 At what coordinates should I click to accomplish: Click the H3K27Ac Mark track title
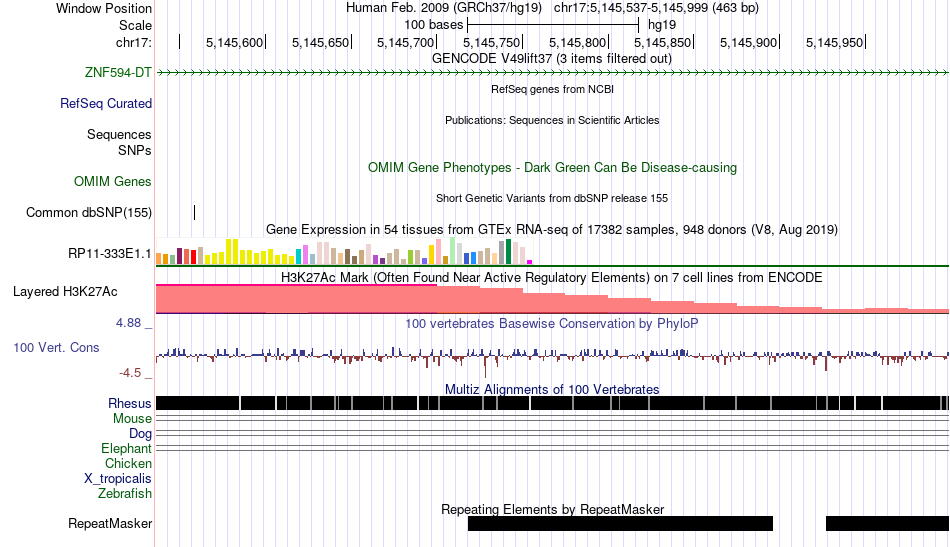click(552, 277)
